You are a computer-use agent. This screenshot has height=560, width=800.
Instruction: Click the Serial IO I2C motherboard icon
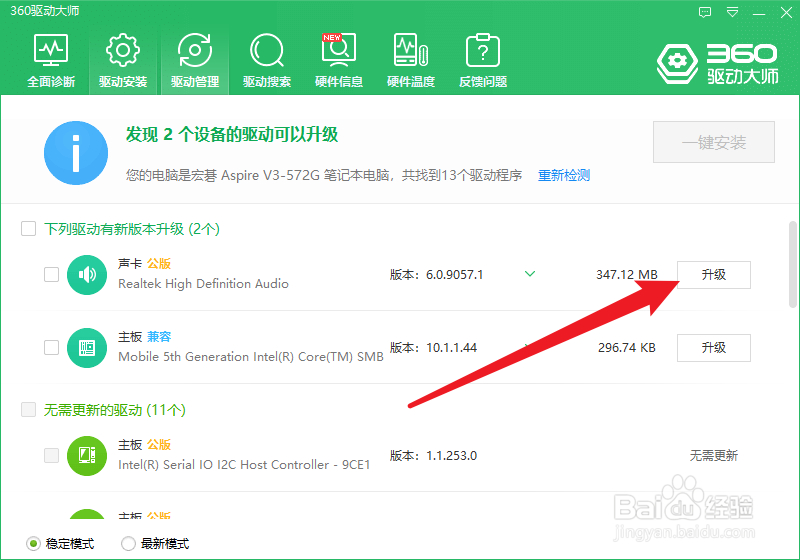coord(87,456)
